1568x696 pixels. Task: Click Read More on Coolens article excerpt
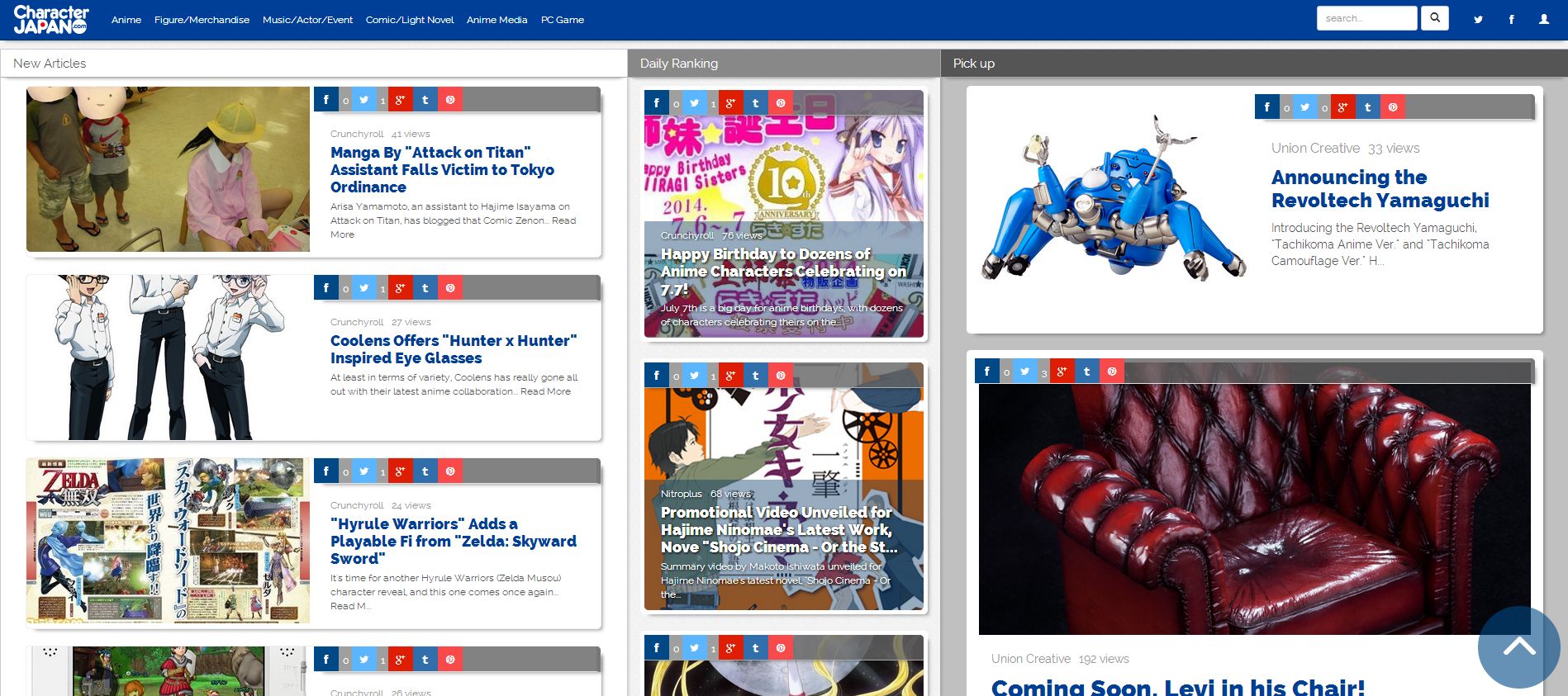545,391
